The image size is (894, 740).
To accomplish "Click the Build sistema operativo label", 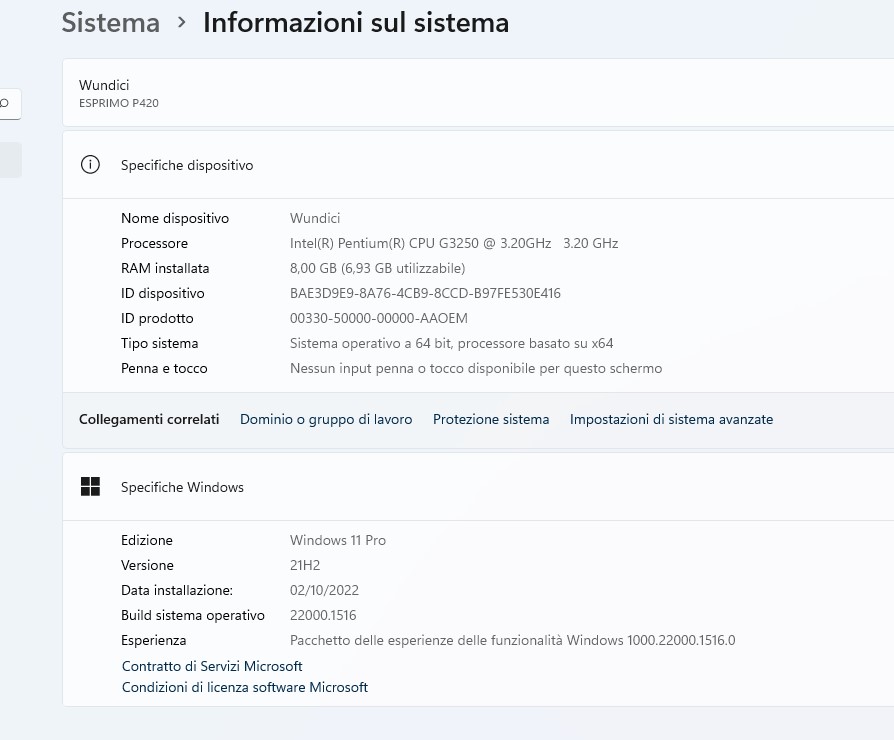I will 193,616.
